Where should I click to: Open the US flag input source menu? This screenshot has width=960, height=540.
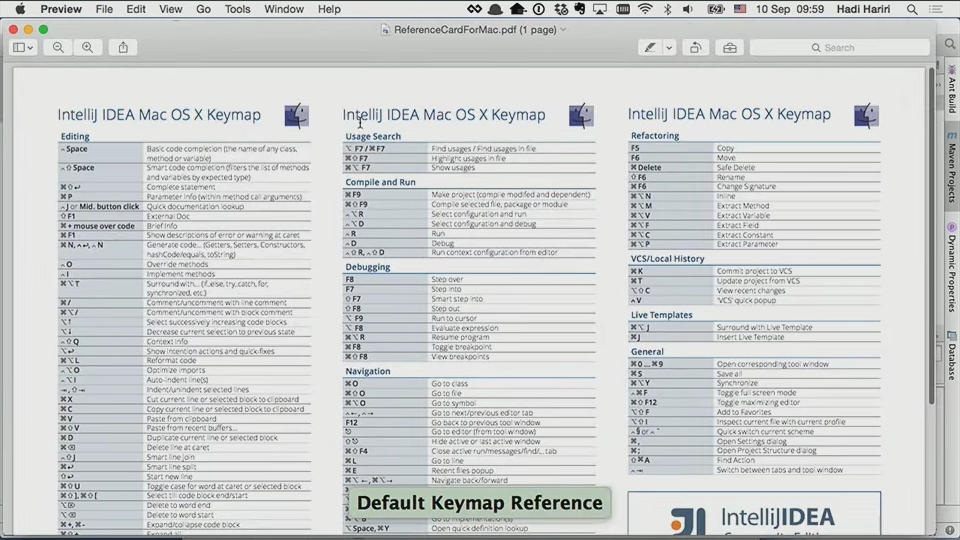tap(740, 9)
